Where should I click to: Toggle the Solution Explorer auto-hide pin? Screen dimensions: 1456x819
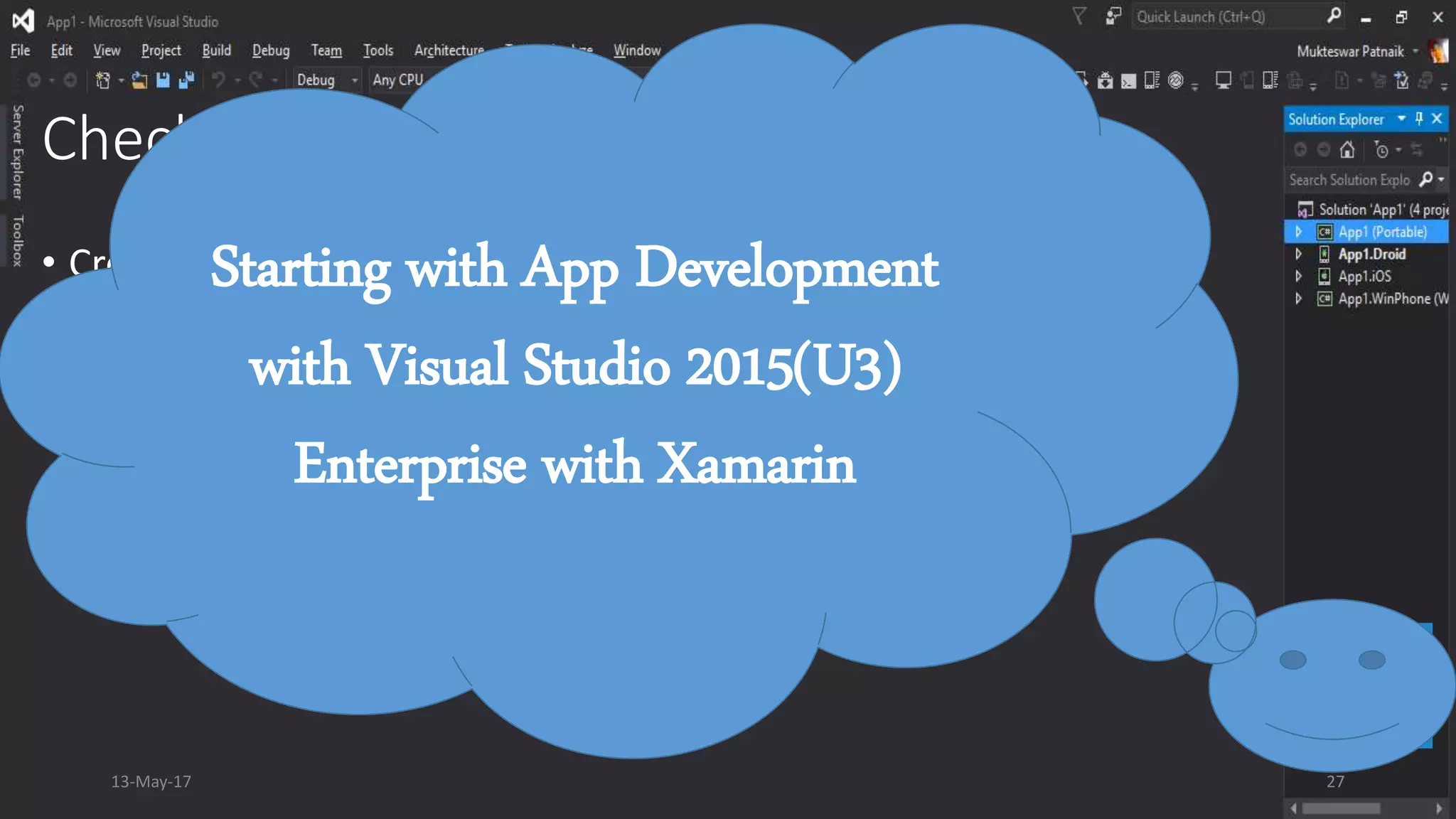(1419, 119)
